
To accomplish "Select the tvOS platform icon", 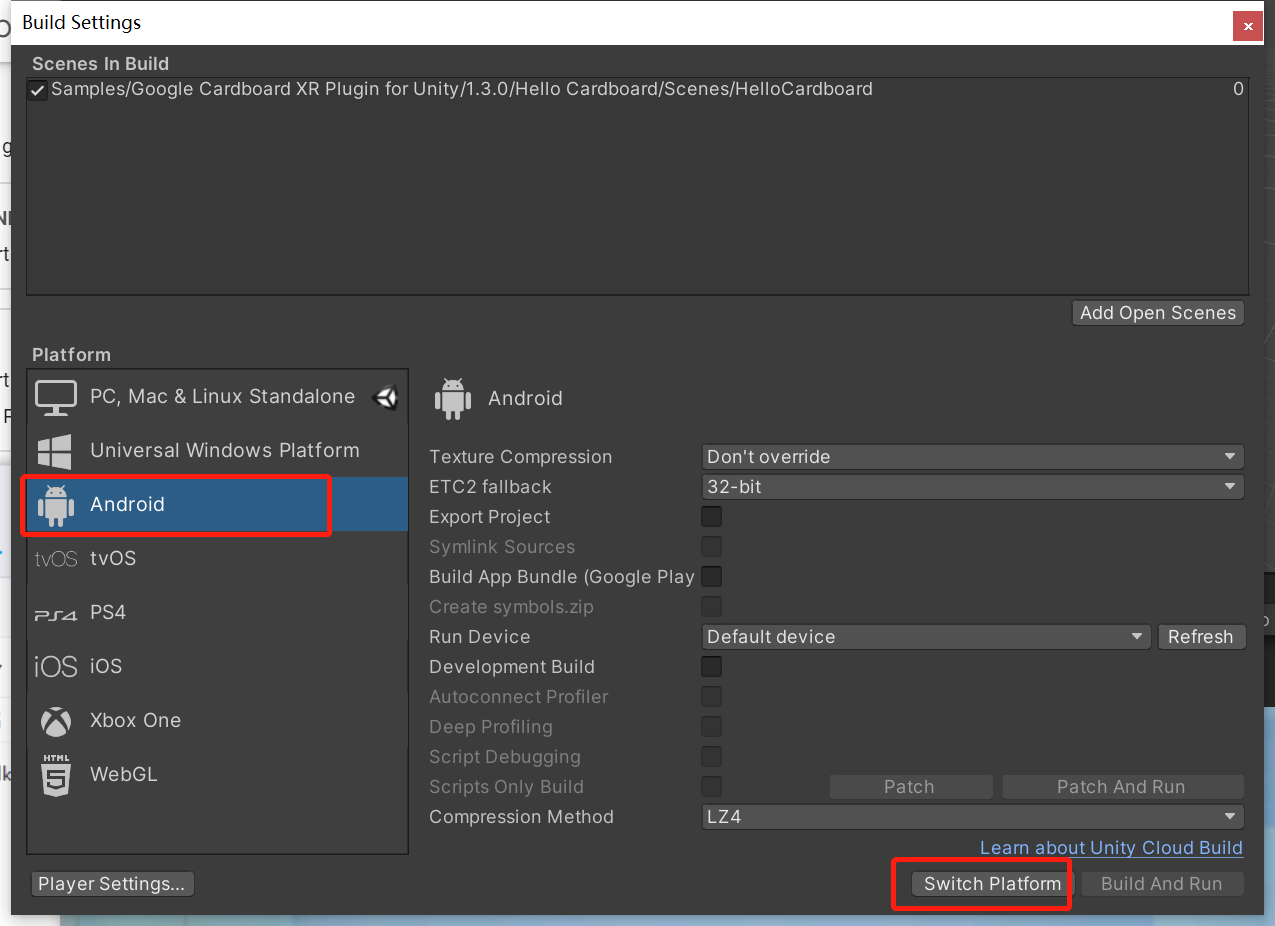I will 55,558.
